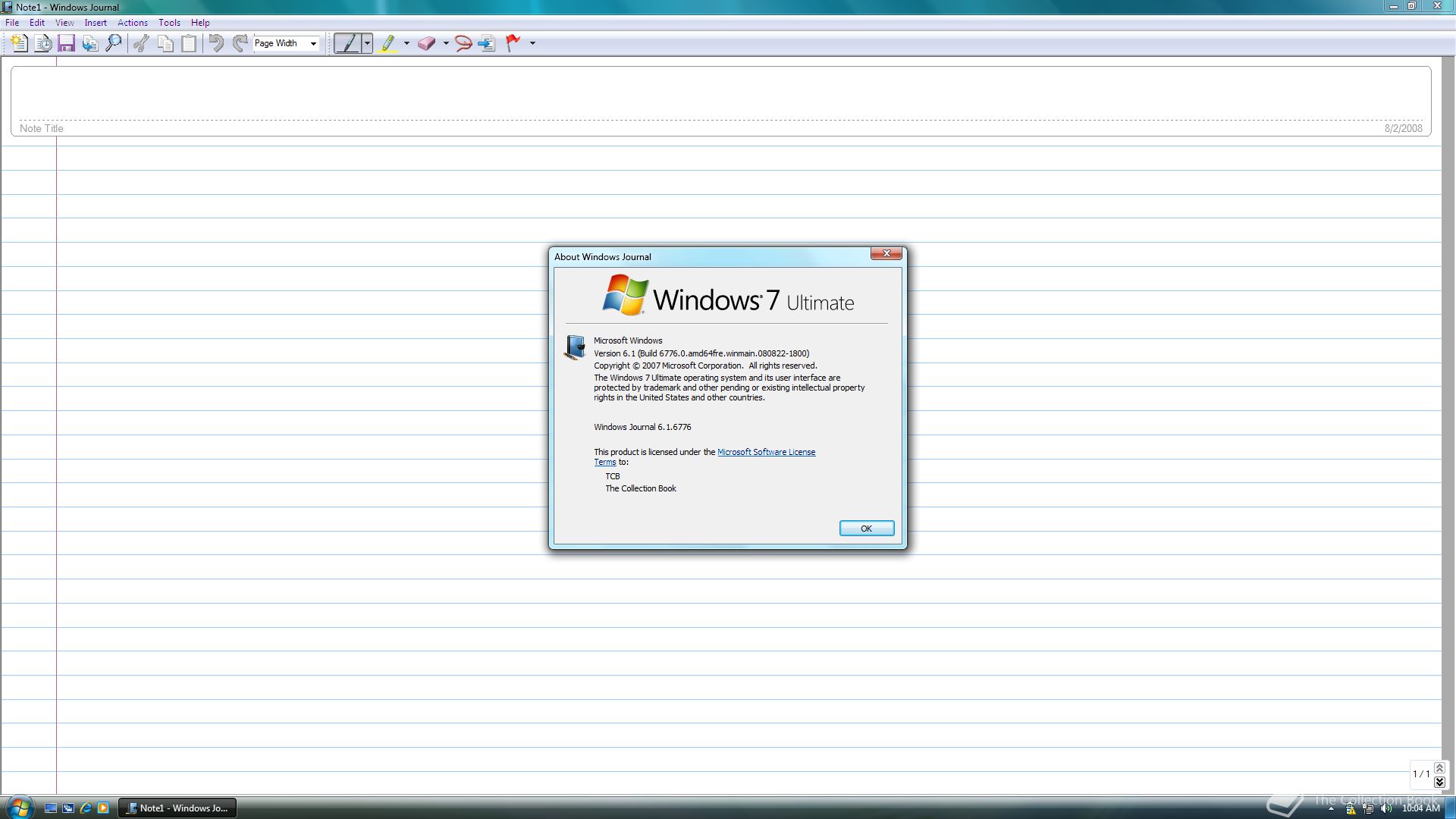Viewport: 1456px width, 819px height.
Task: Open the Edit menu
Action: click(37, 23)
